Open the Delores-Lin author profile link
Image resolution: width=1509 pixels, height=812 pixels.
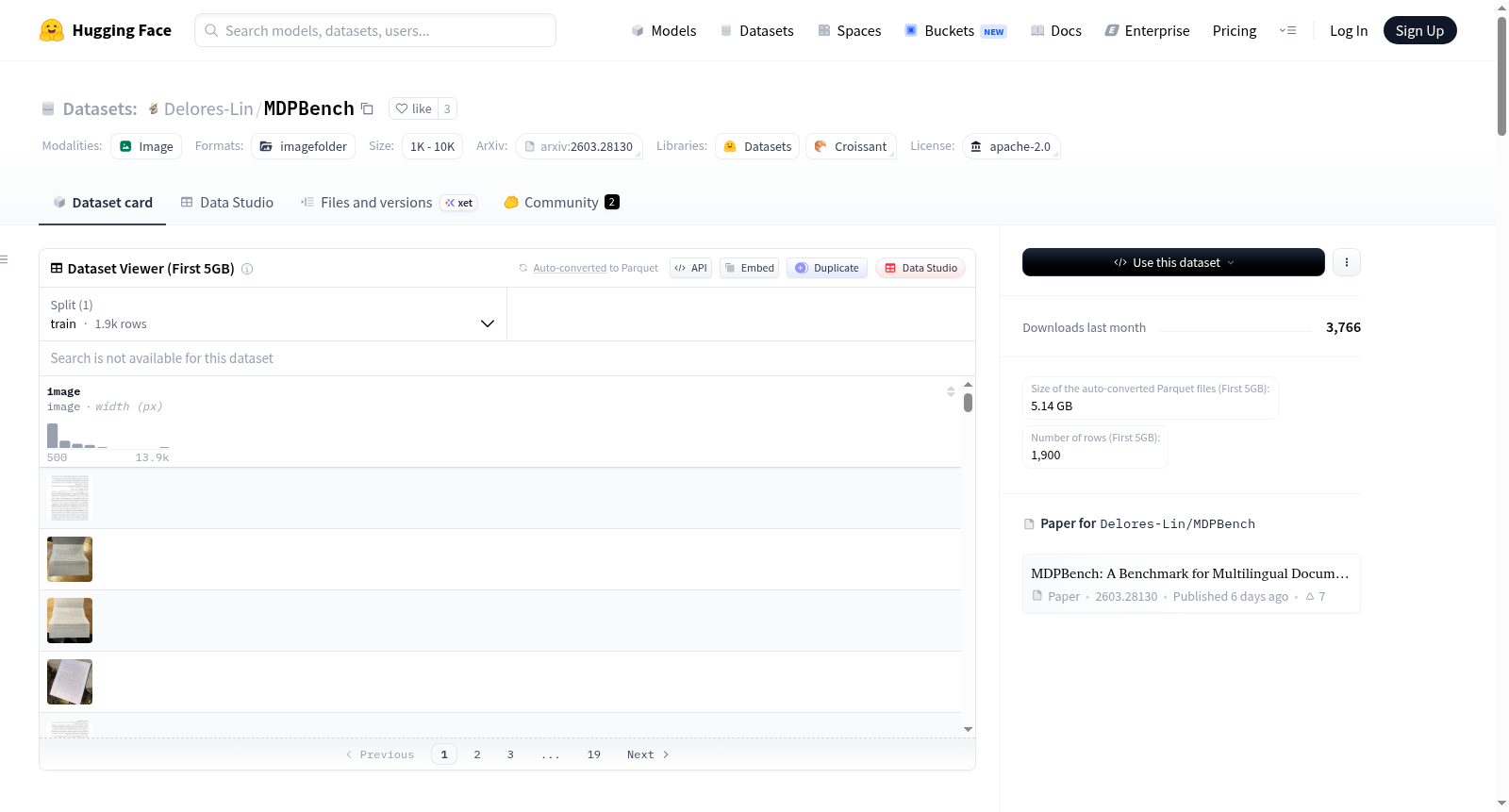(208, 108)
